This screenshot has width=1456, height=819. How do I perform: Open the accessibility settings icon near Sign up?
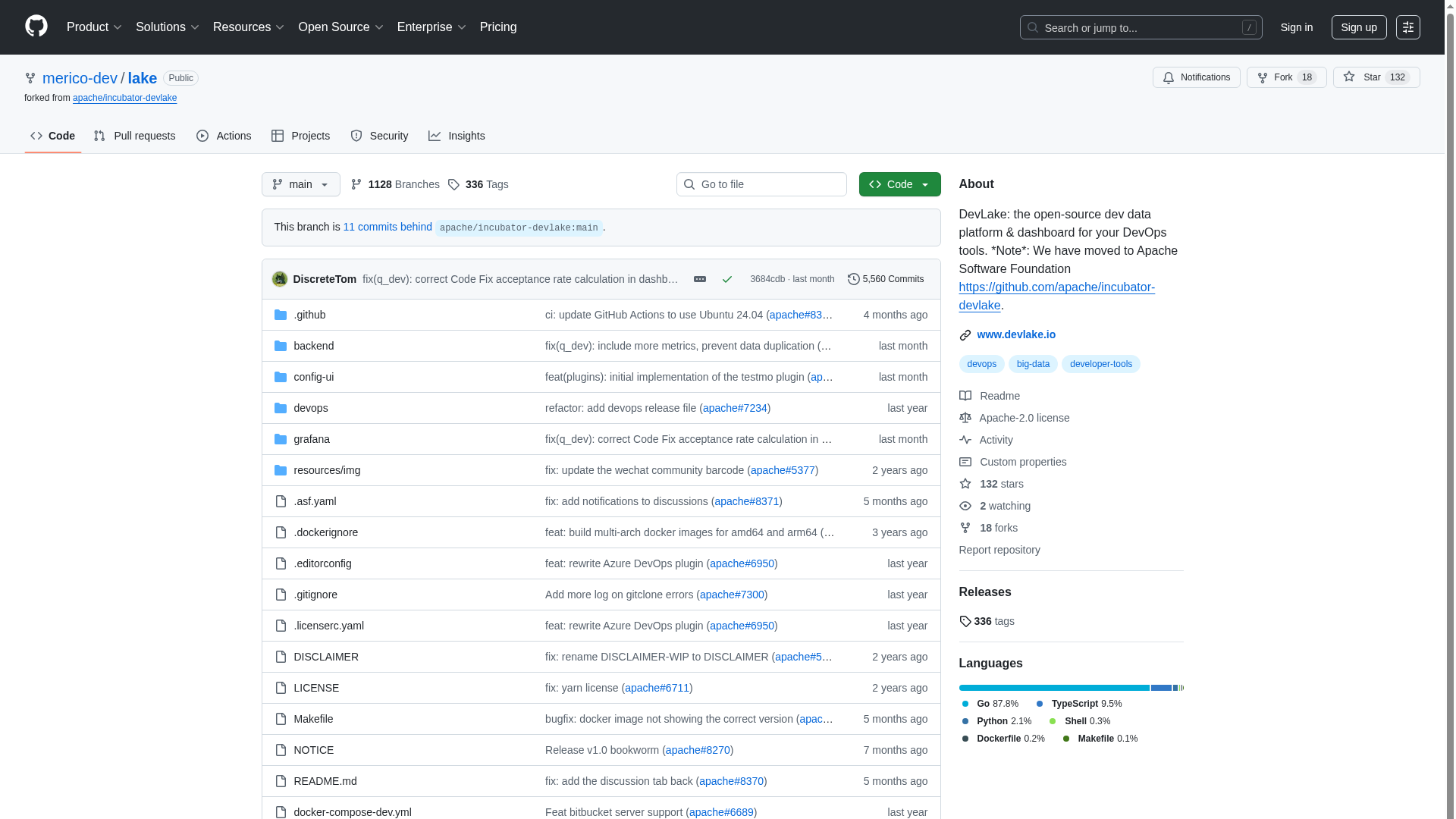pos(1408,27)
